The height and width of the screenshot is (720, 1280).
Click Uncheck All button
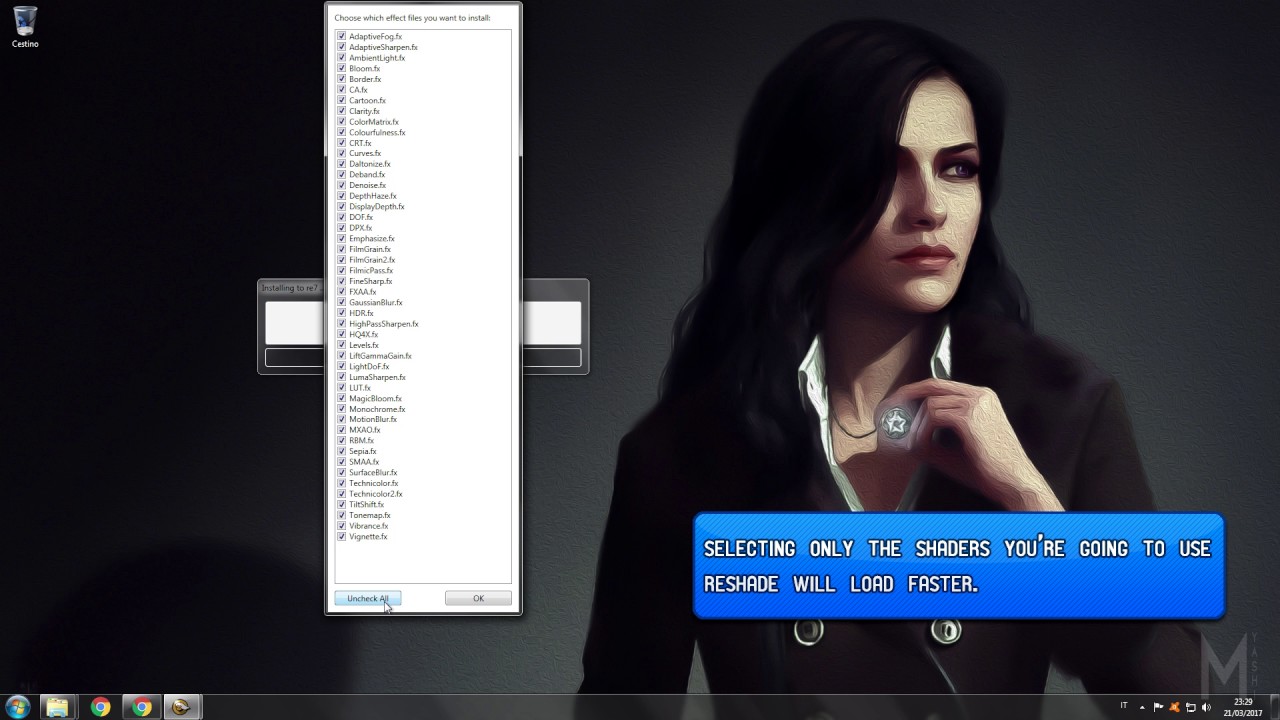[x=368, y=598]
